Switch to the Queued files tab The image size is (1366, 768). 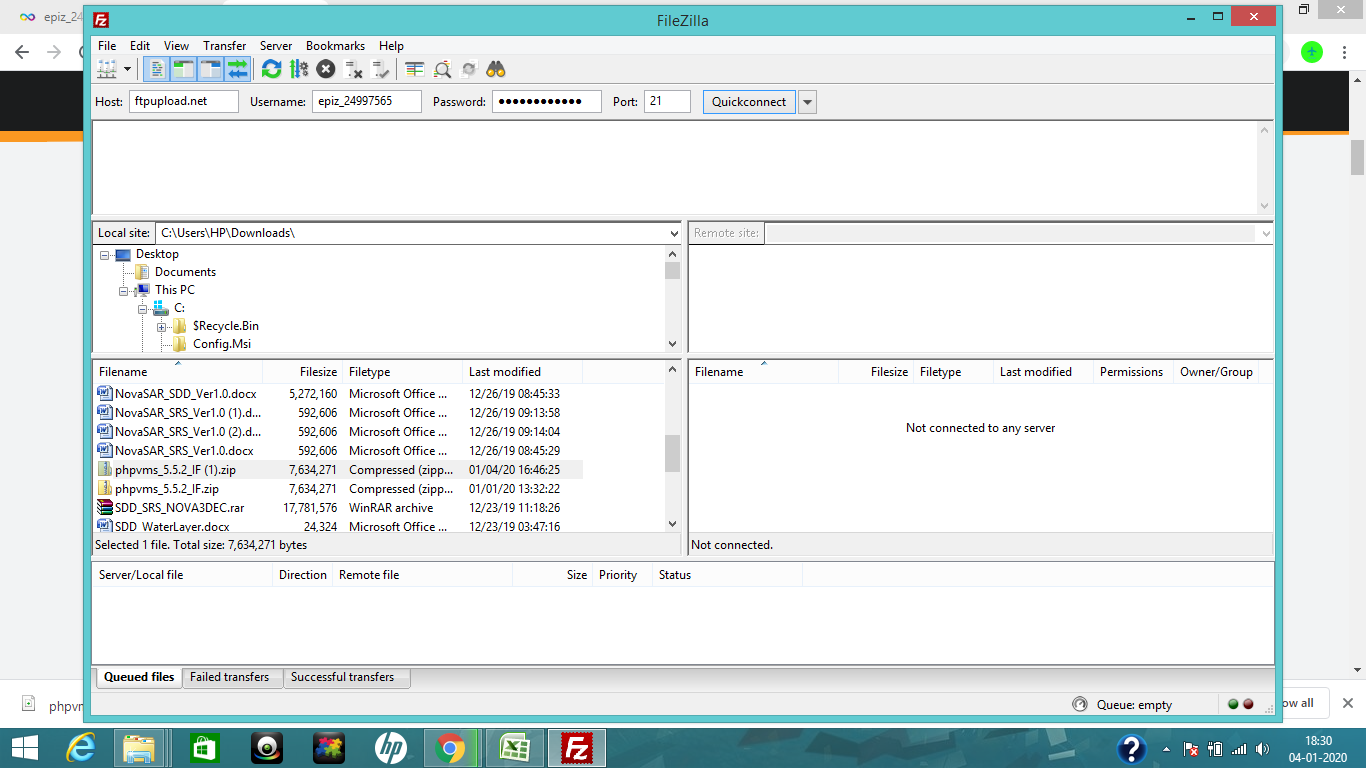pyautogui.click(x=139, y=677)
